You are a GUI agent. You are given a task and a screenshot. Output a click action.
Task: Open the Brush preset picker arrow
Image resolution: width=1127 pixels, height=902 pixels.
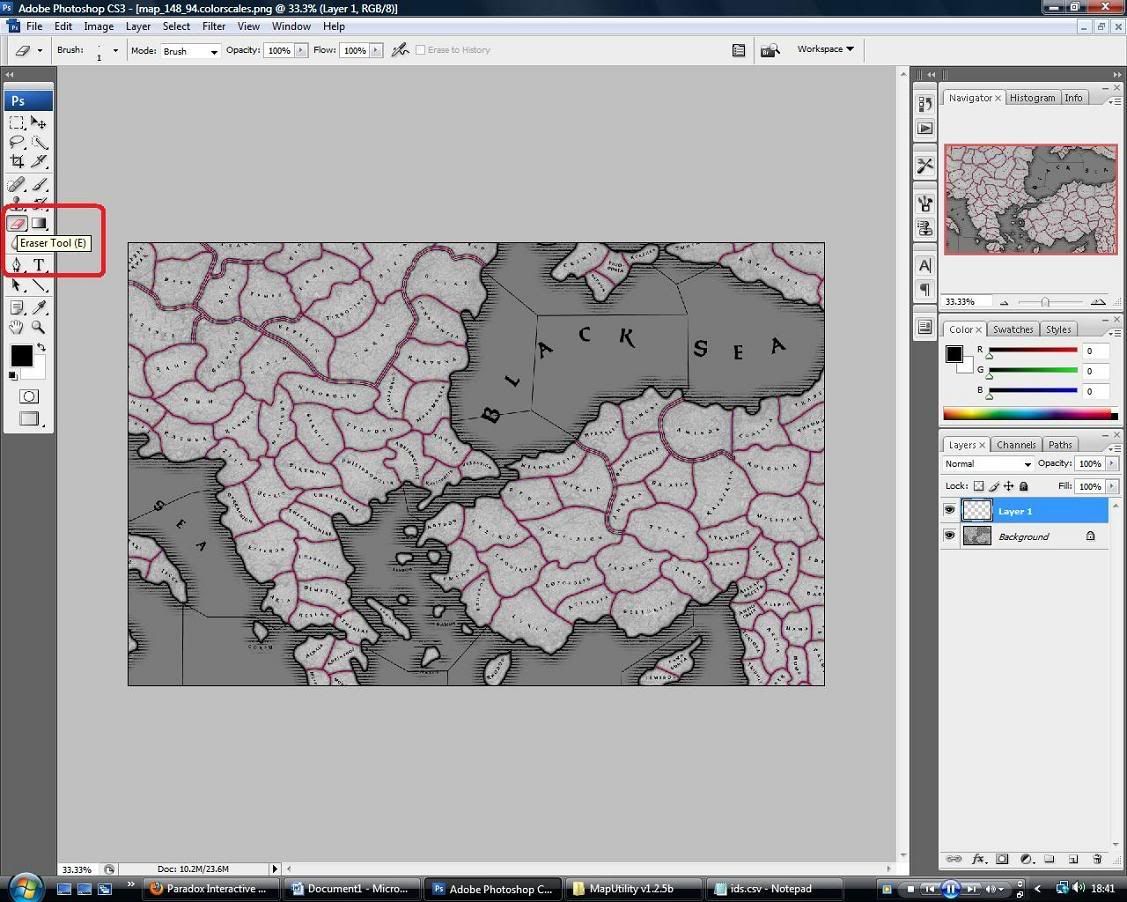point(116,50)
